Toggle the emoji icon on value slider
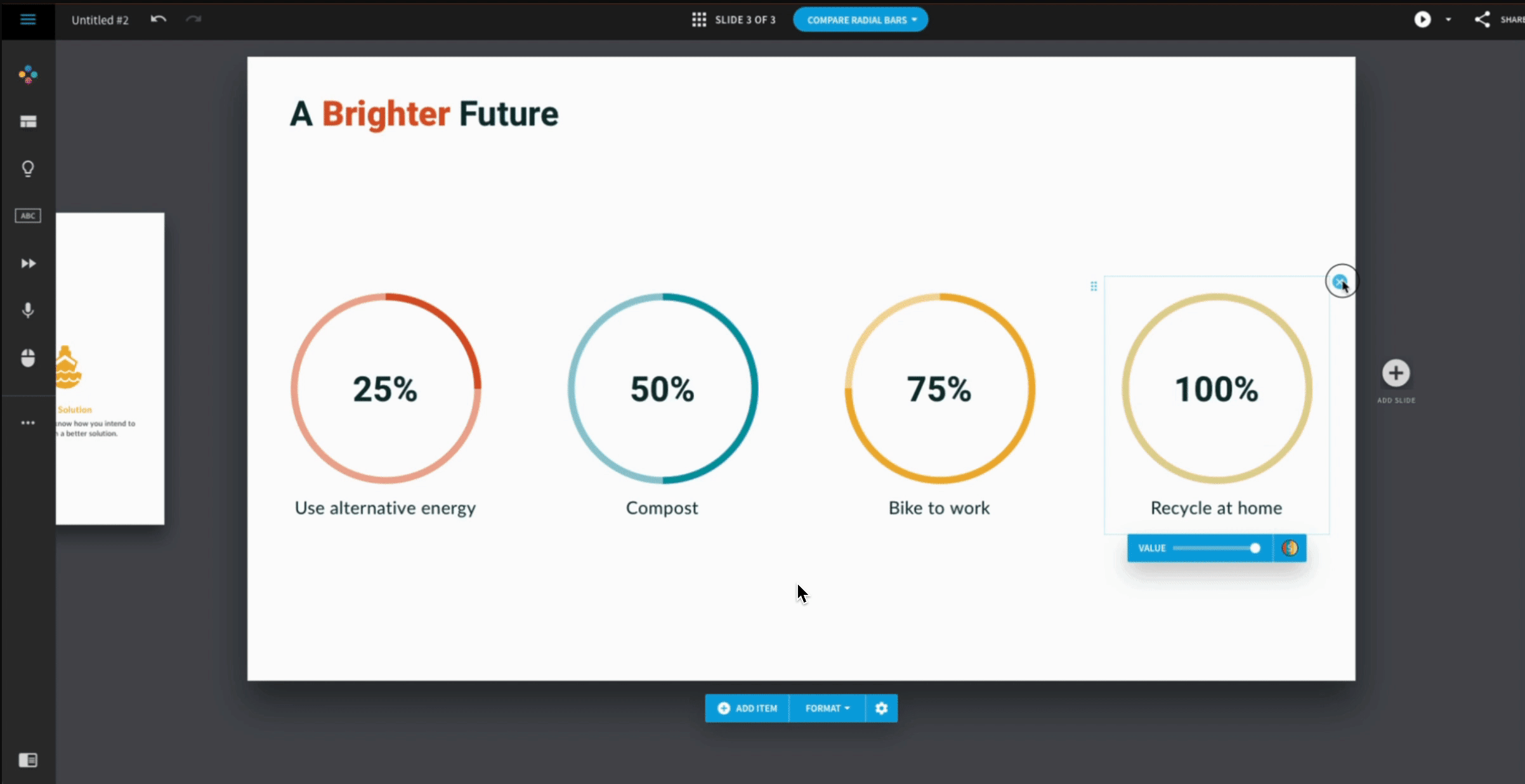The image size is (1525, 784). (1291, 547)
